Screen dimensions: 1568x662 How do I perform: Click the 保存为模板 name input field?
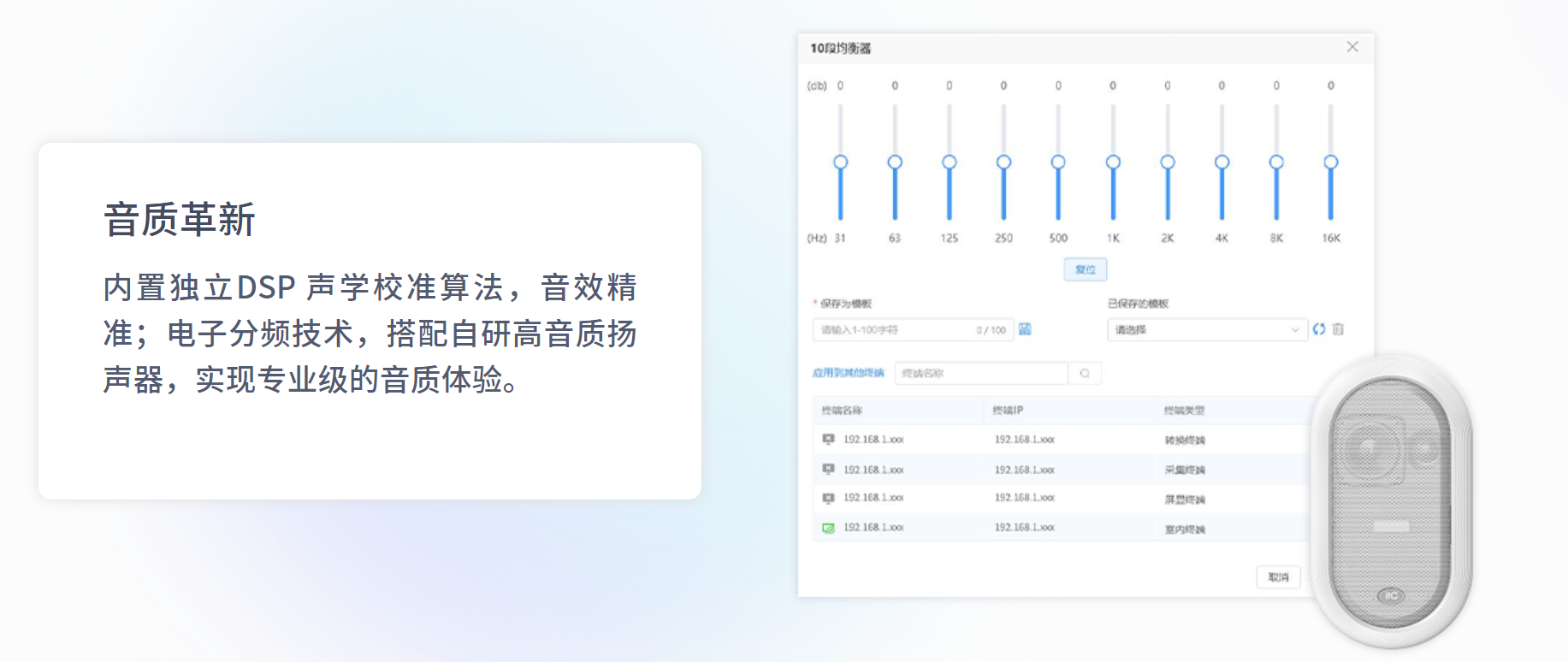pos(894,330)
